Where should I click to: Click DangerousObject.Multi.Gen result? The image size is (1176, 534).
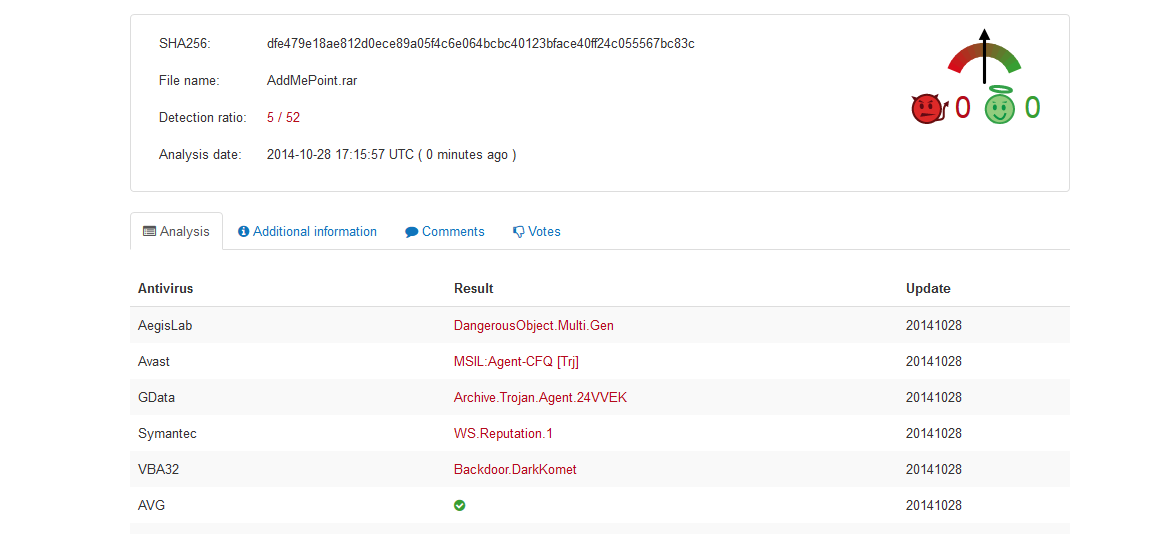pyautogui.click(x=534, y=325)
